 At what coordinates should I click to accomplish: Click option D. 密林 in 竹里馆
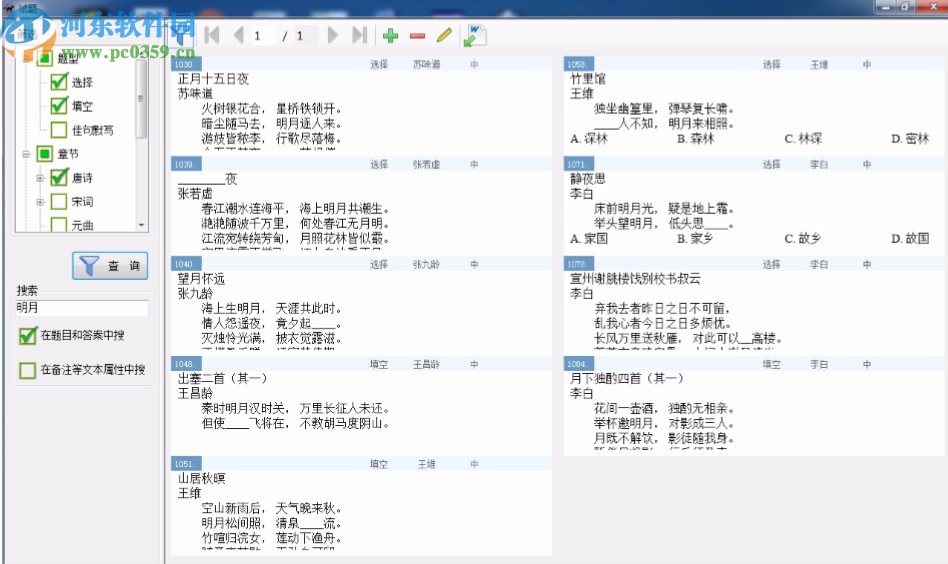(910, 138)
